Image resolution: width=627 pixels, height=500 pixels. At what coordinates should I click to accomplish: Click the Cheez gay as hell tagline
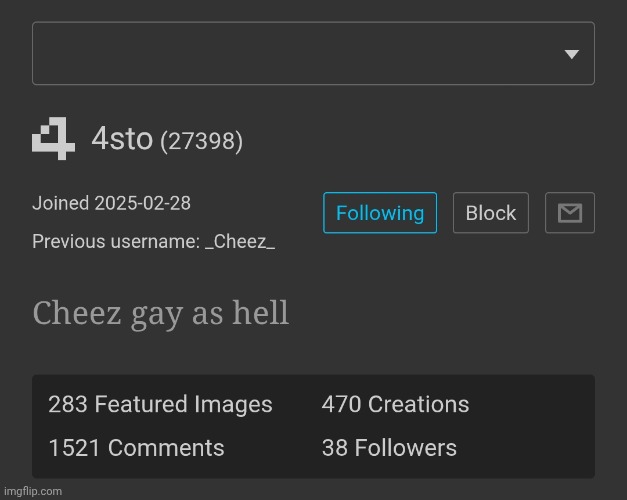tap(160, 314)
